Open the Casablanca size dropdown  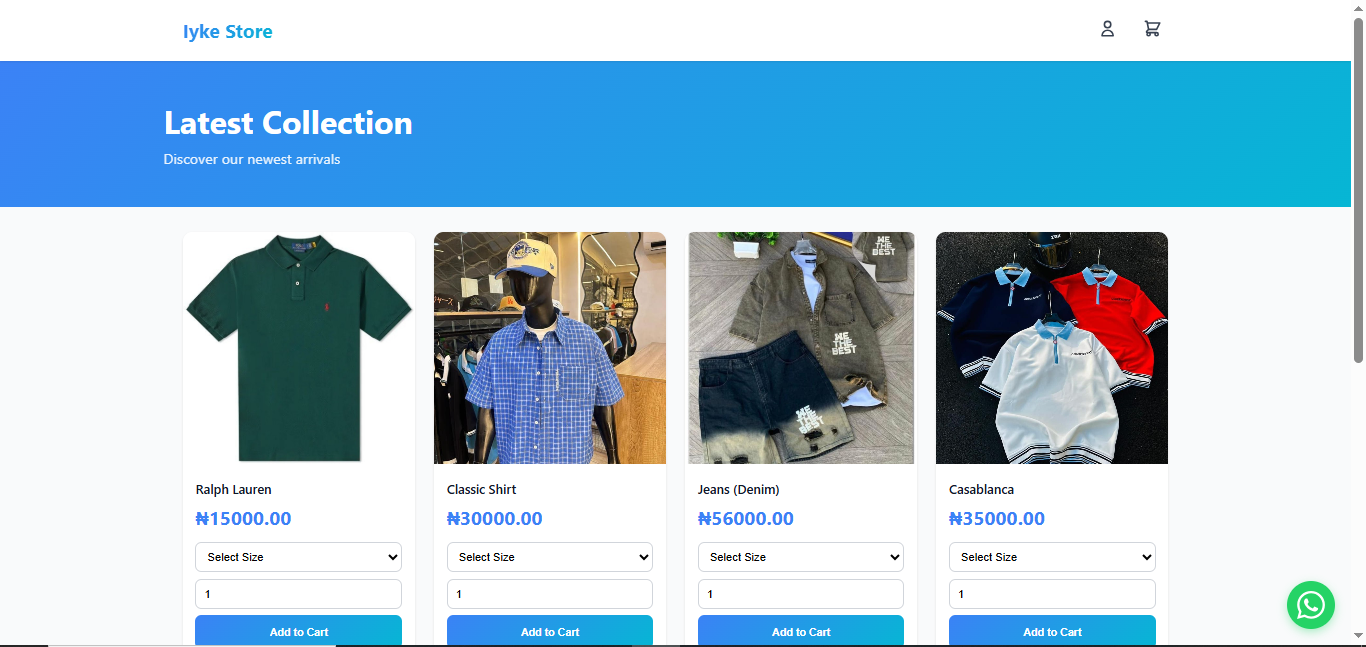pyautogui.click(x=1052, y=557)
